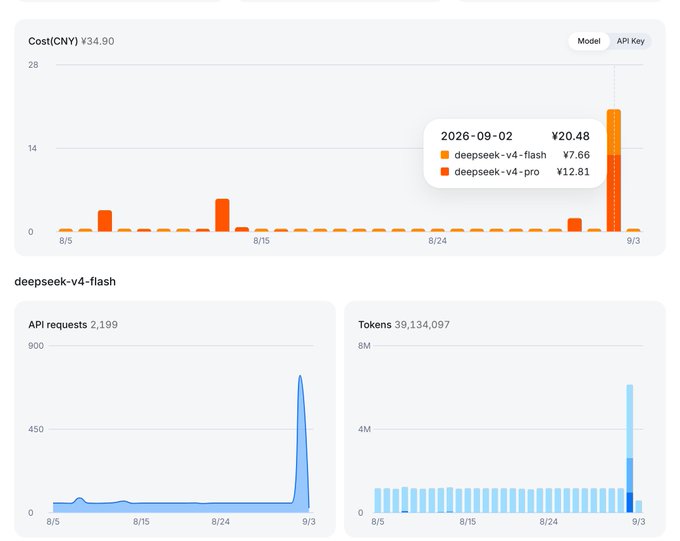Click the 8M axis label on Tokens chart
The height and width of the screenshot is (541, 680).
tap(364, 346)
